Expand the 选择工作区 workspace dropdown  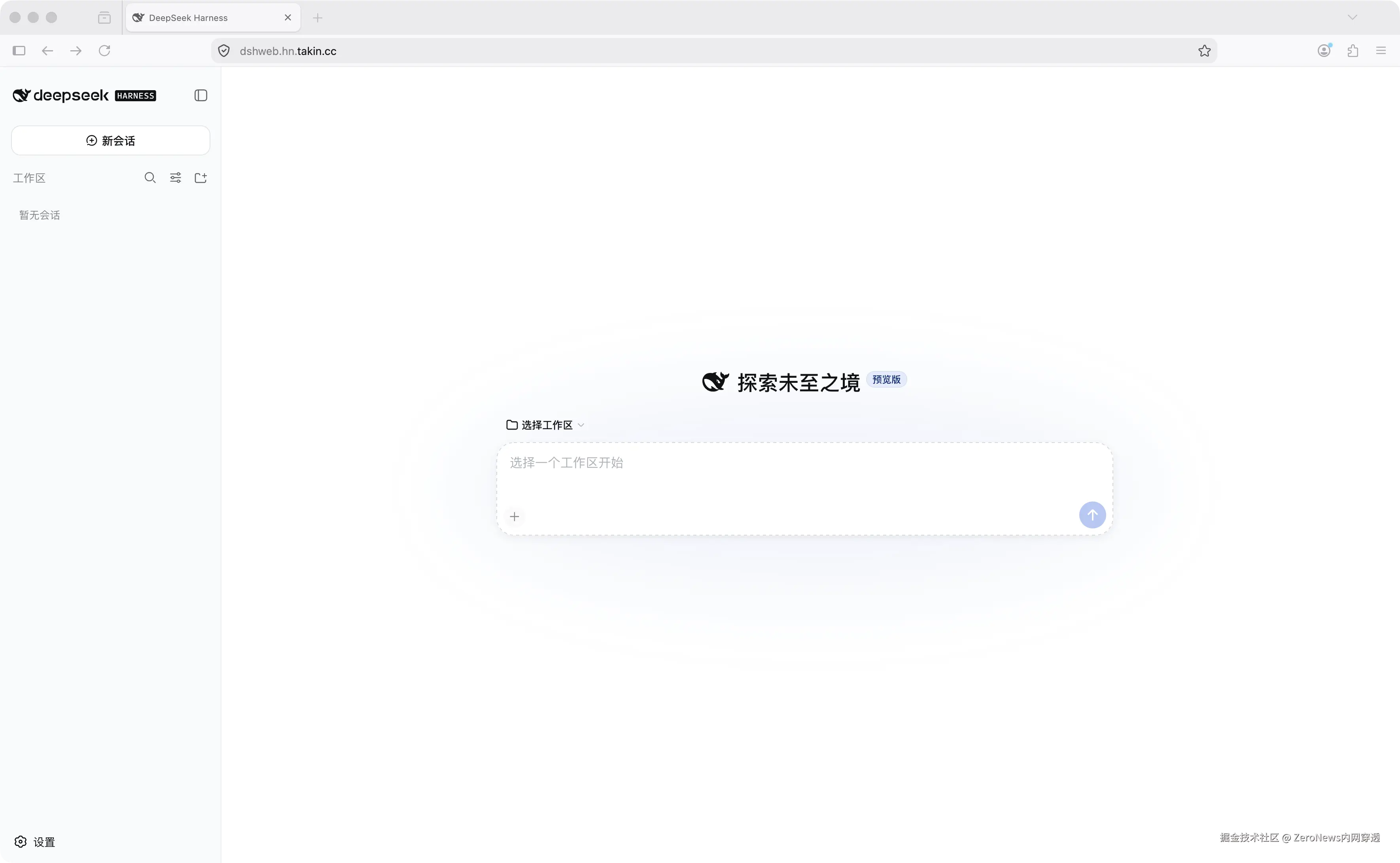coord(546,425)
